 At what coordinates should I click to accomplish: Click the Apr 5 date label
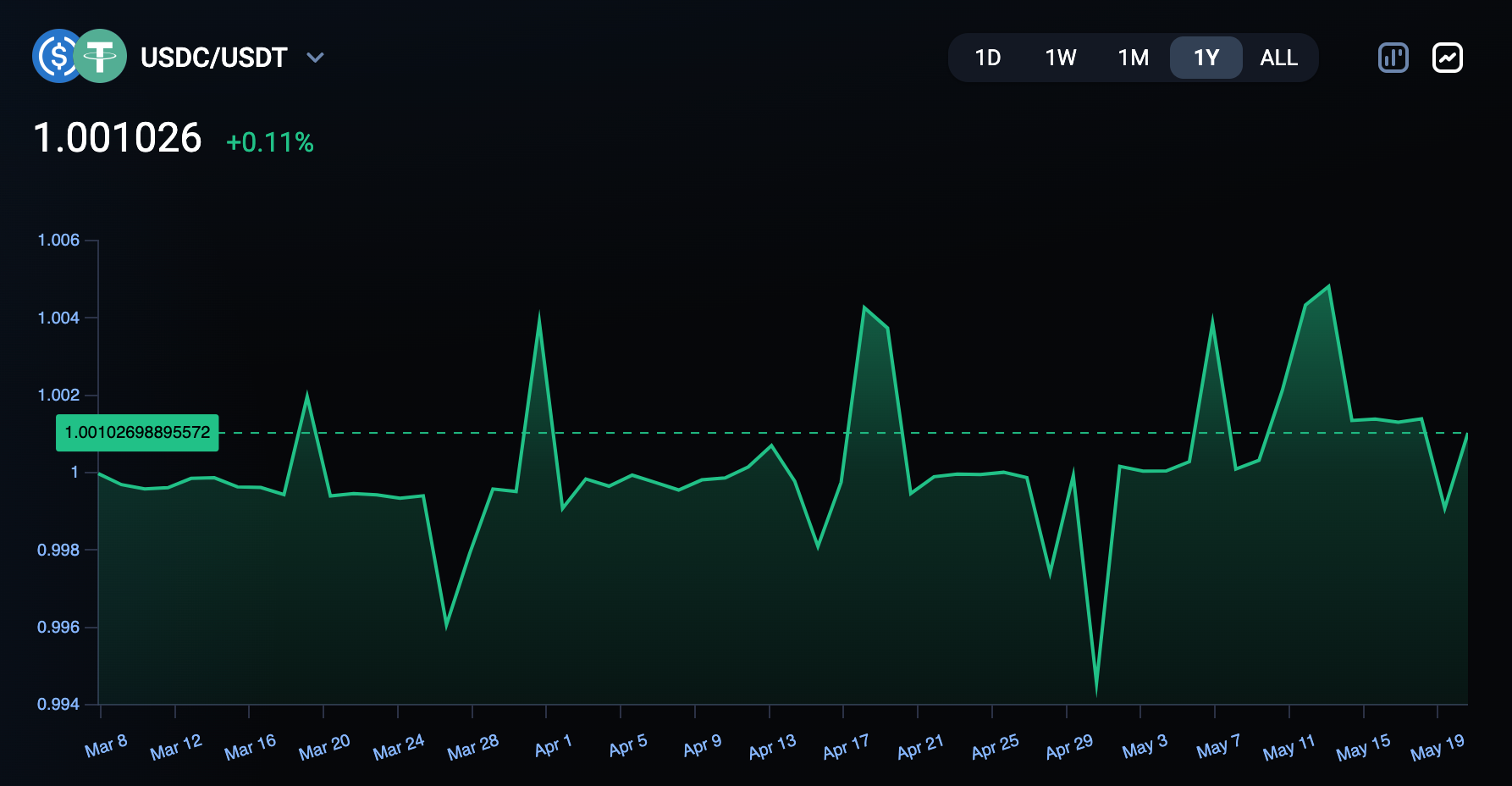point(628,746)
